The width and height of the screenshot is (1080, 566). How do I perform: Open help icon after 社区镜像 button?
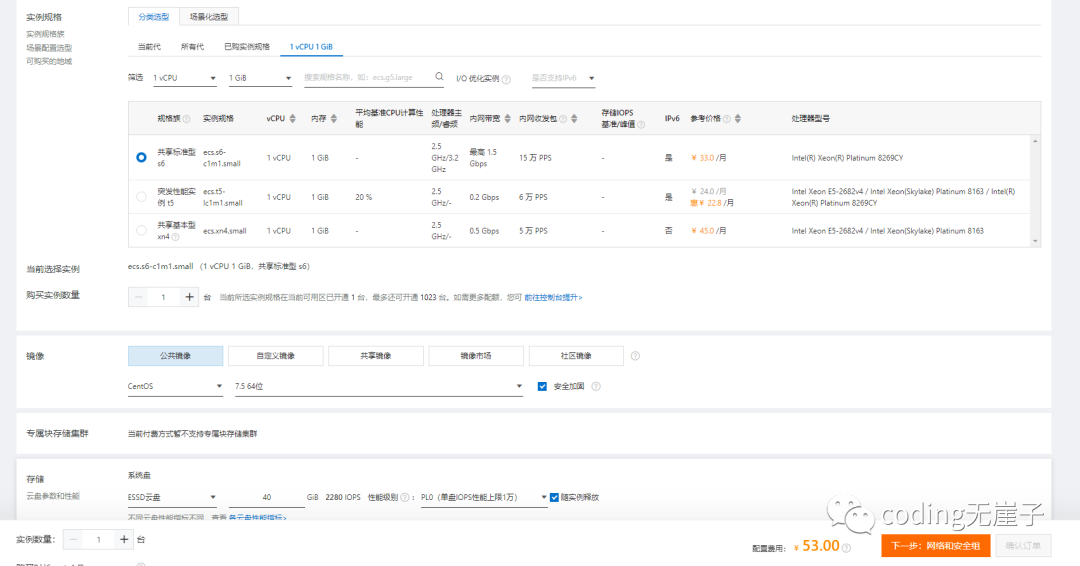click(635, 356)
